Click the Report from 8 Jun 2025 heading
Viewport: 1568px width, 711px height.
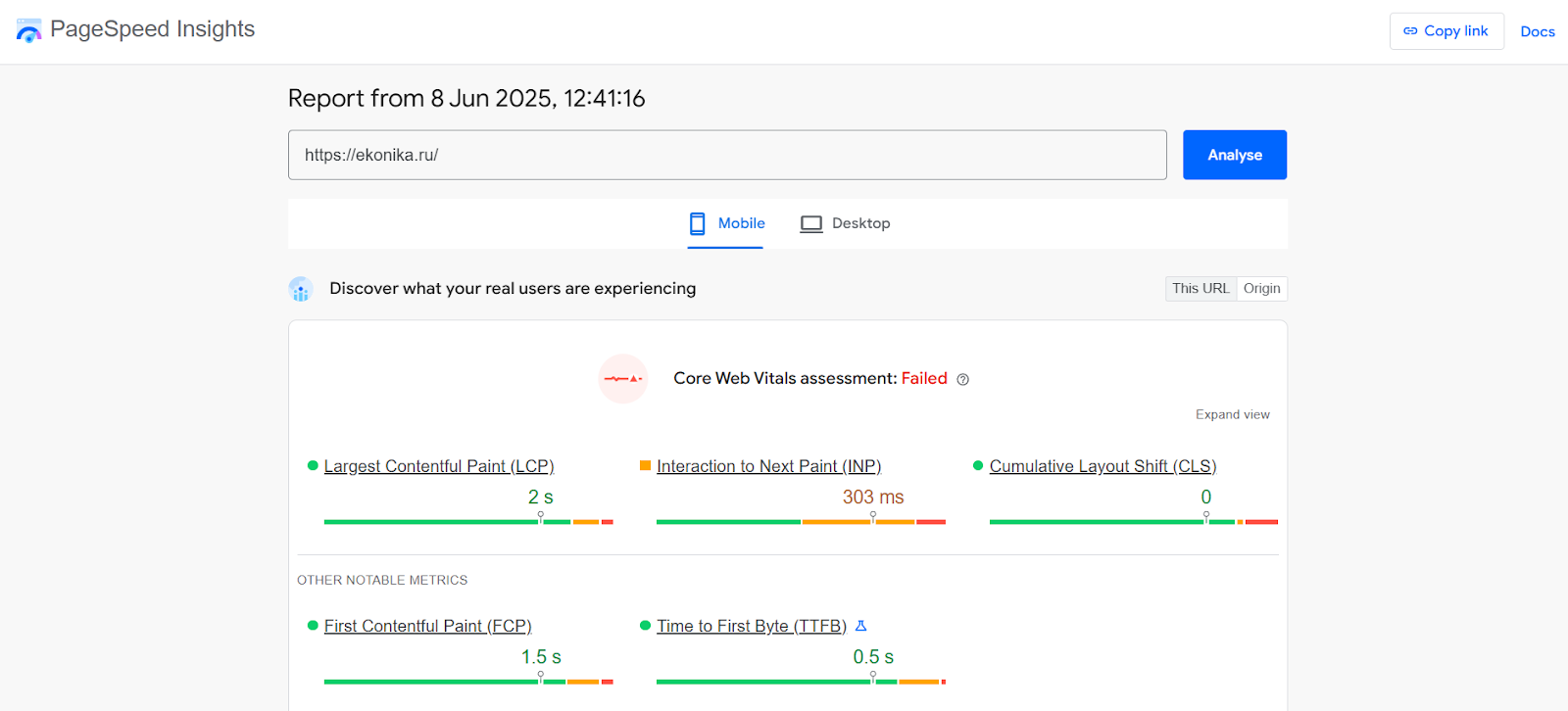click(x=466, y=99)
